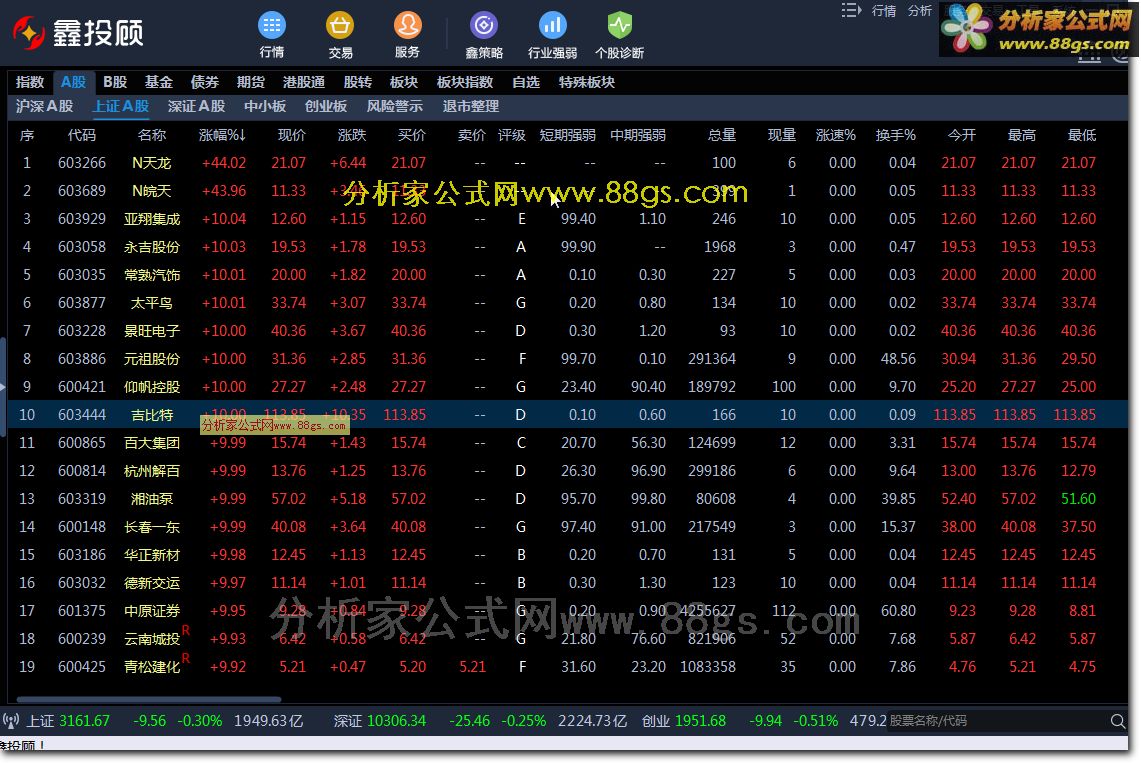Click the search magnifier icon
Screen dimensions: 1141x763
pyautogui.click(x=1118, y=721)
